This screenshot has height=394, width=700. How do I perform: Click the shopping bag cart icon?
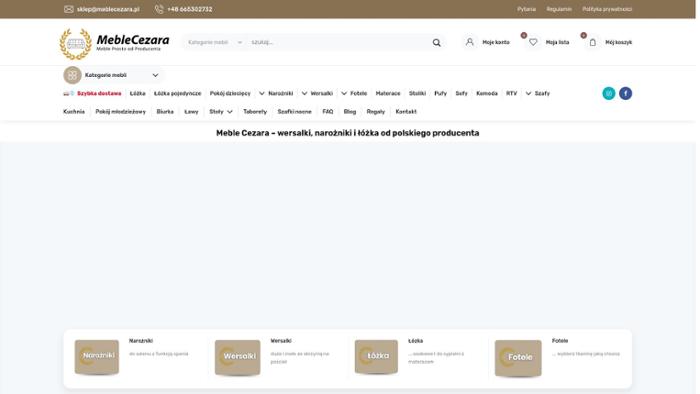click(592, 42)
